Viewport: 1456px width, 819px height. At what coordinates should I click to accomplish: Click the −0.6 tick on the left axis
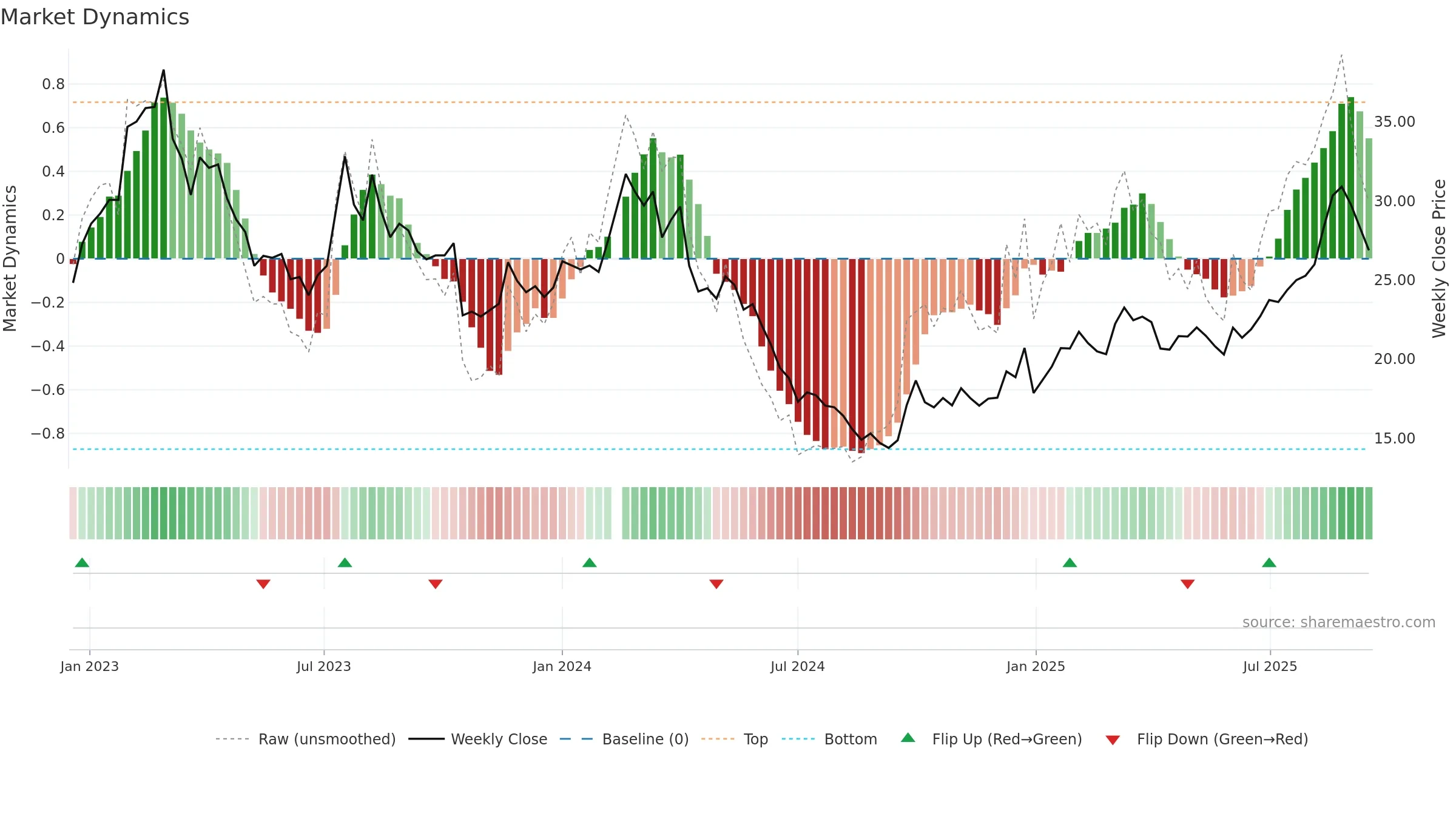tap(48, 390)
